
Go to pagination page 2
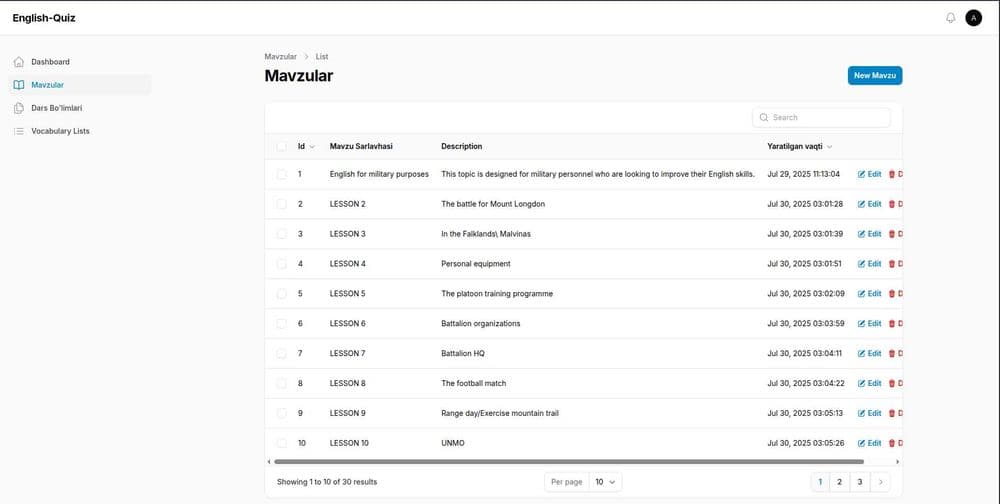tap(839, 482)
